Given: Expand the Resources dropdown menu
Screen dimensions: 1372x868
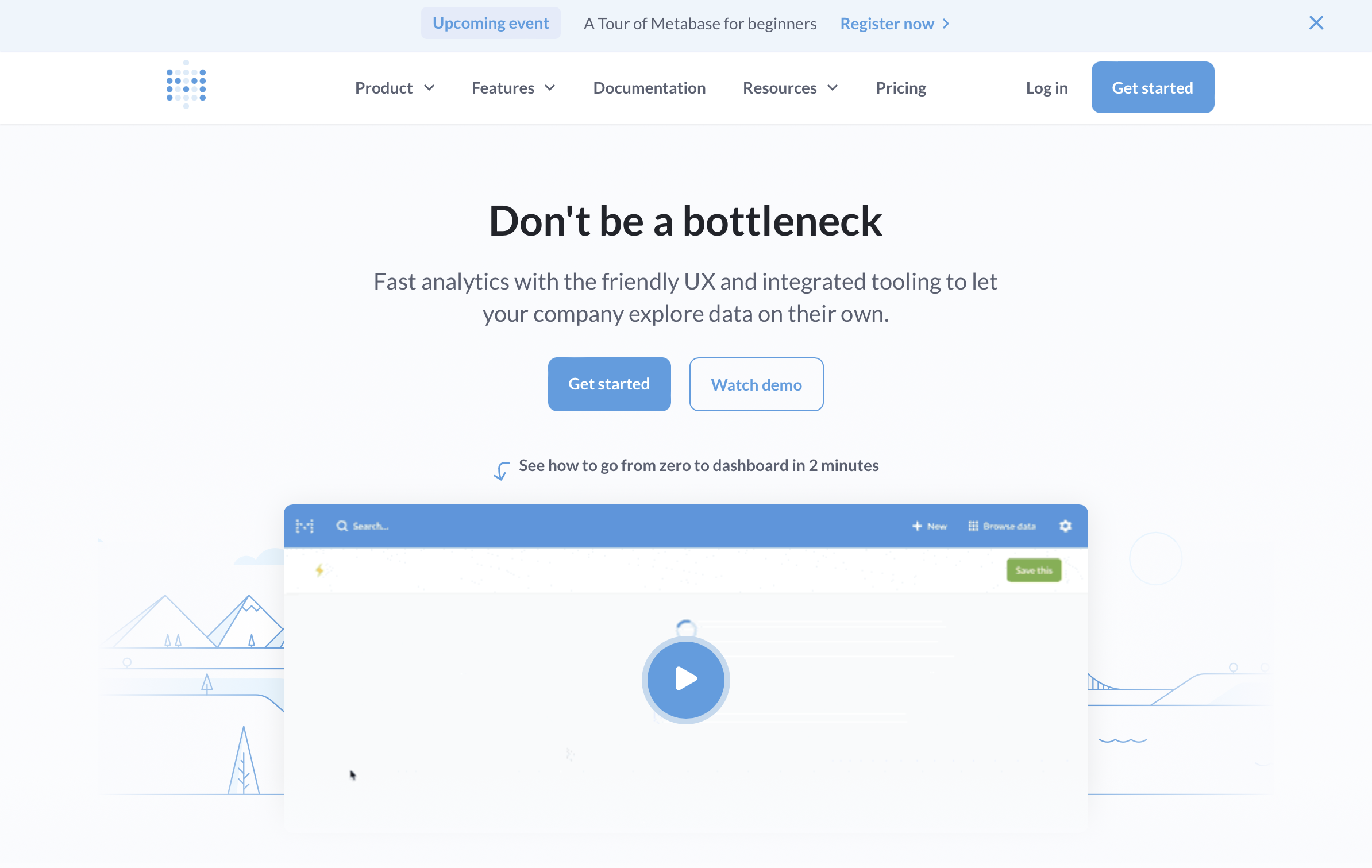Looking at the screenshot, I should 790,87.
